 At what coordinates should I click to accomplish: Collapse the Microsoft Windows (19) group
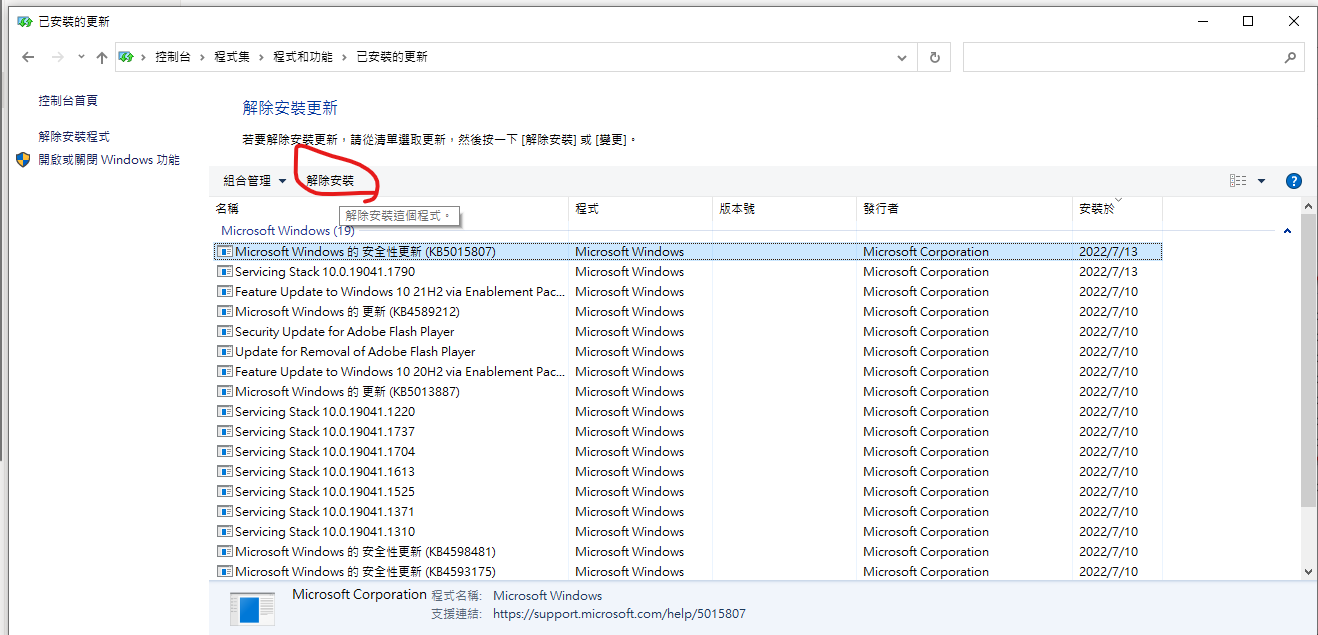point(1287,231)
